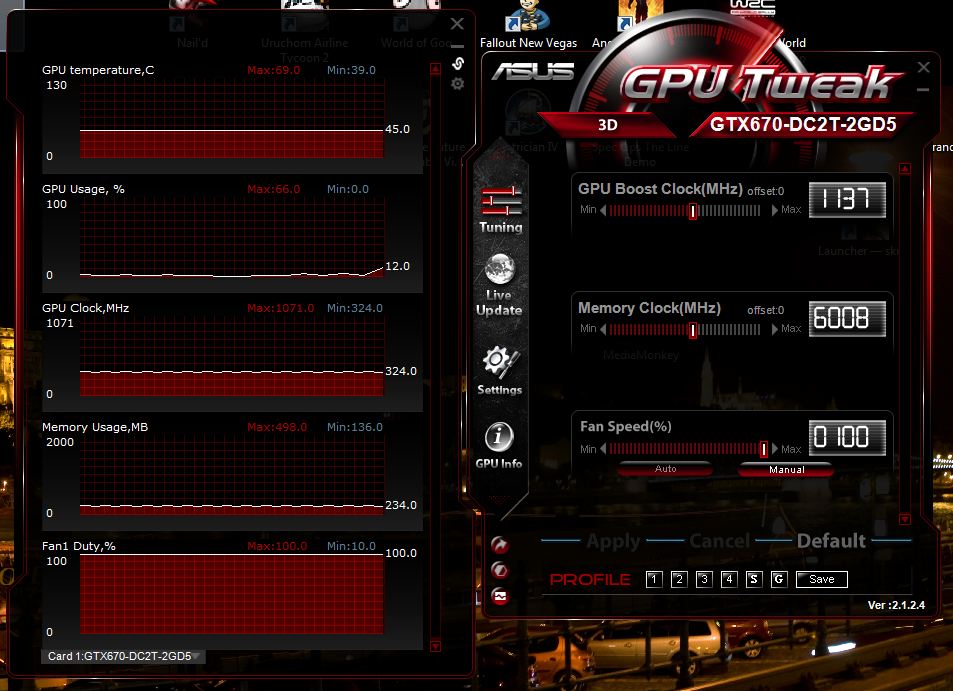
Task: Decrease Fan Speed with Min arrow
Action: [x=603, y=449]
